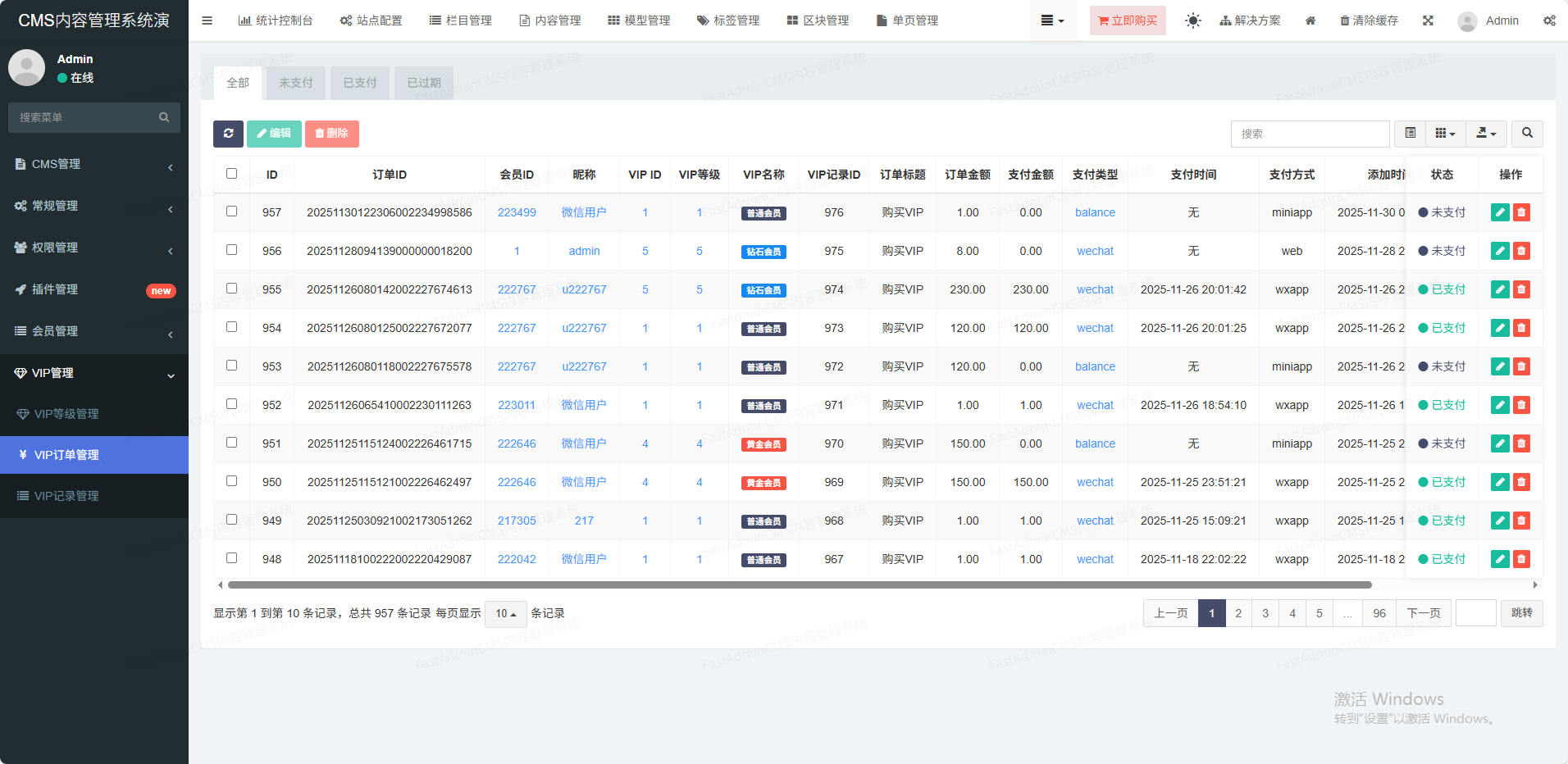1568x764 pixels.
Task: Tick the checkbox for order row 950
Action: click(x=231, y=481)
